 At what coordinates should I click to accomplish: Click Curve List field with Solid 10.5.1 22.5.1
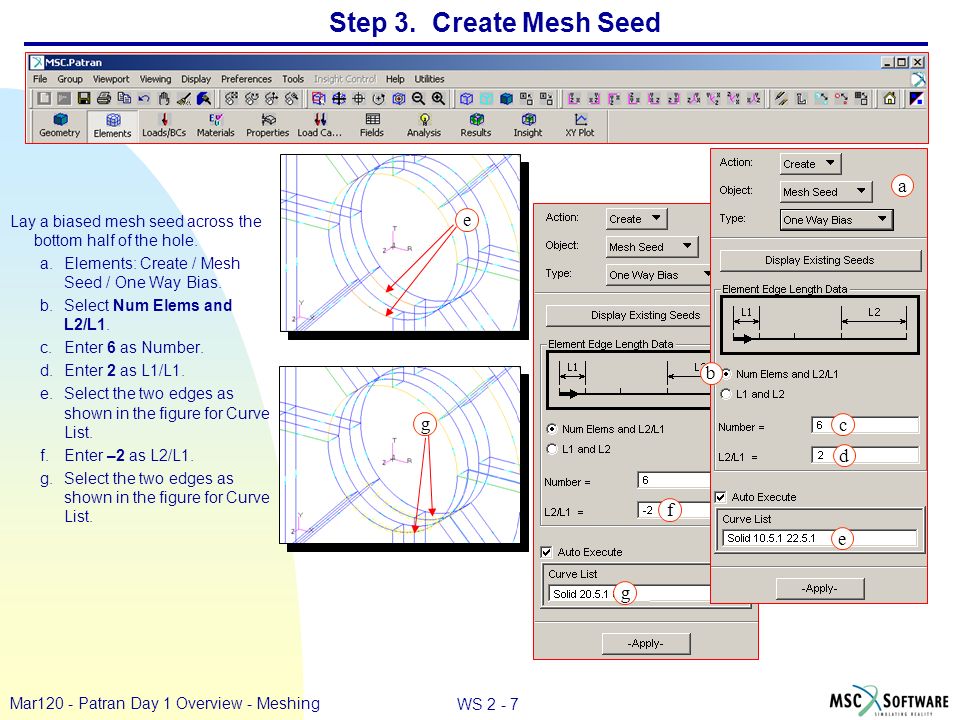tap(820, 538)
